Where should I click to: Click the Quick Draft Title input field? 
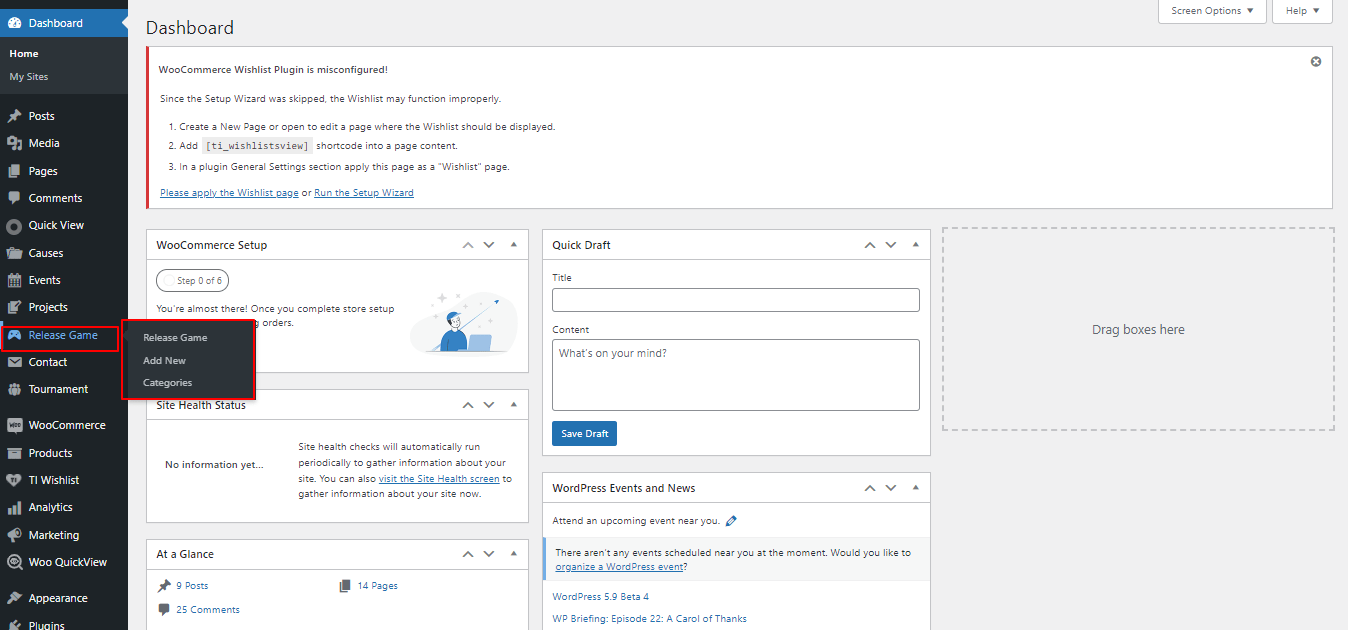pyautogui.click(x=736, y=300)
